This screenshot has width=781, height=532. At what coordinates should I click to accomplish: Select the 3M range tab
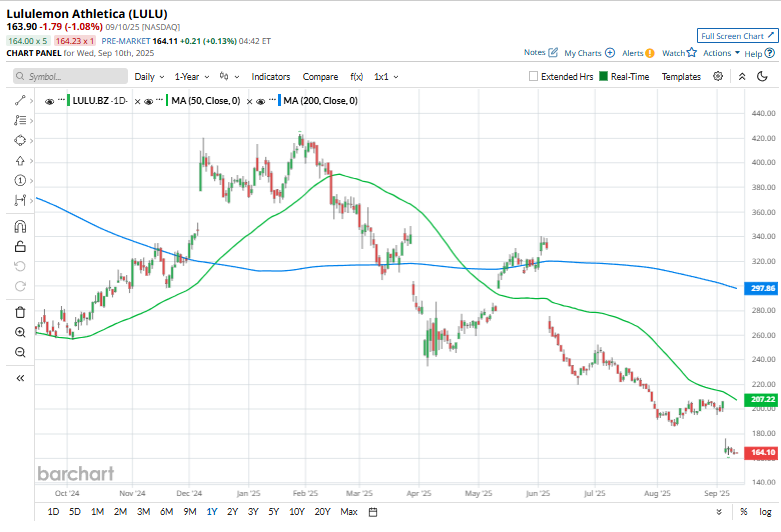pos(143,512)
